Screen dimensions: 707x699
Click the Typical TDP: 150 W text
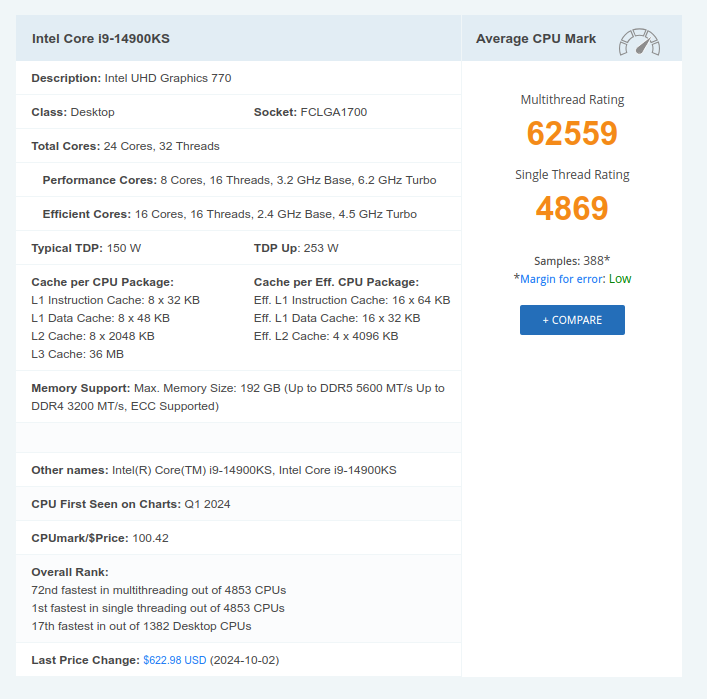[86, 248]
